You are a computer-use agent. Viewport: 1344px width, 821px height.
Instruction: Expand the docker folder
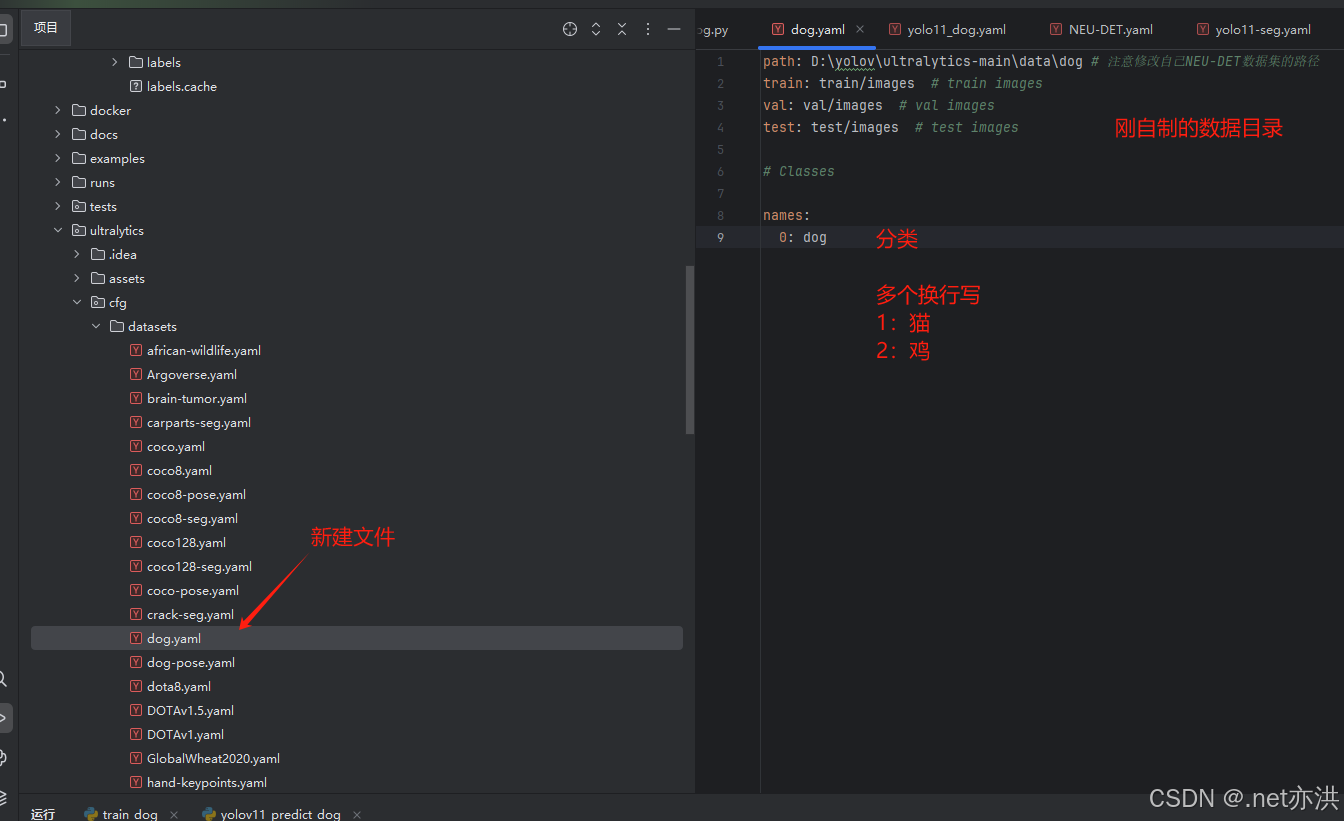tap(58, 110)
